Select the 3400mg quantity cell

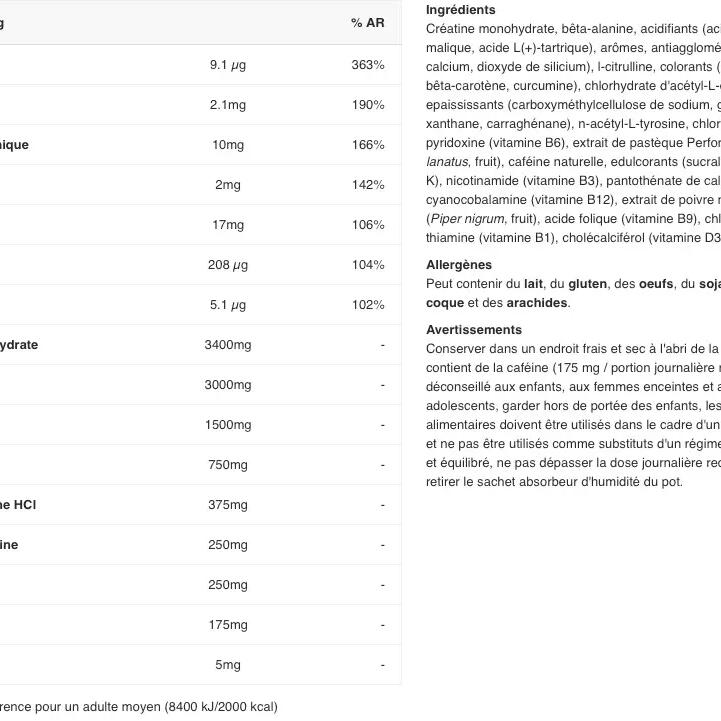click(228, 345)
